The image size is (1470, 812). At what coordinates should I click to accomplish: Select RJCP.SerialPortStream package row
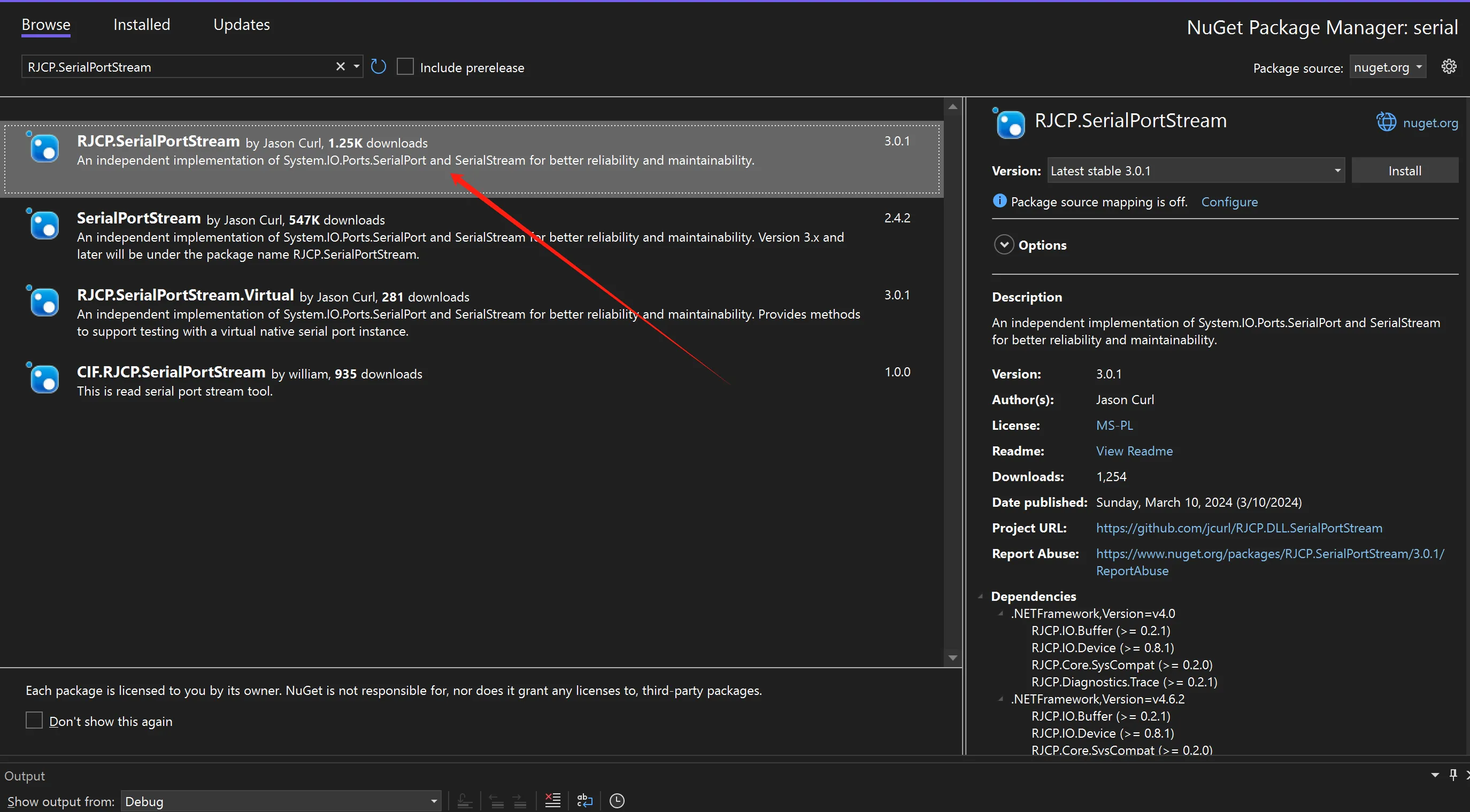(471, 159)
